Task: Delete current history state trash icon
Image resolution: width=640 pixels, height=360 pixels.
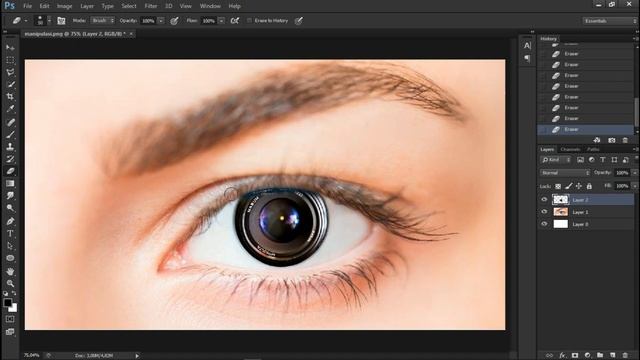Action: [x=625, y=140]
